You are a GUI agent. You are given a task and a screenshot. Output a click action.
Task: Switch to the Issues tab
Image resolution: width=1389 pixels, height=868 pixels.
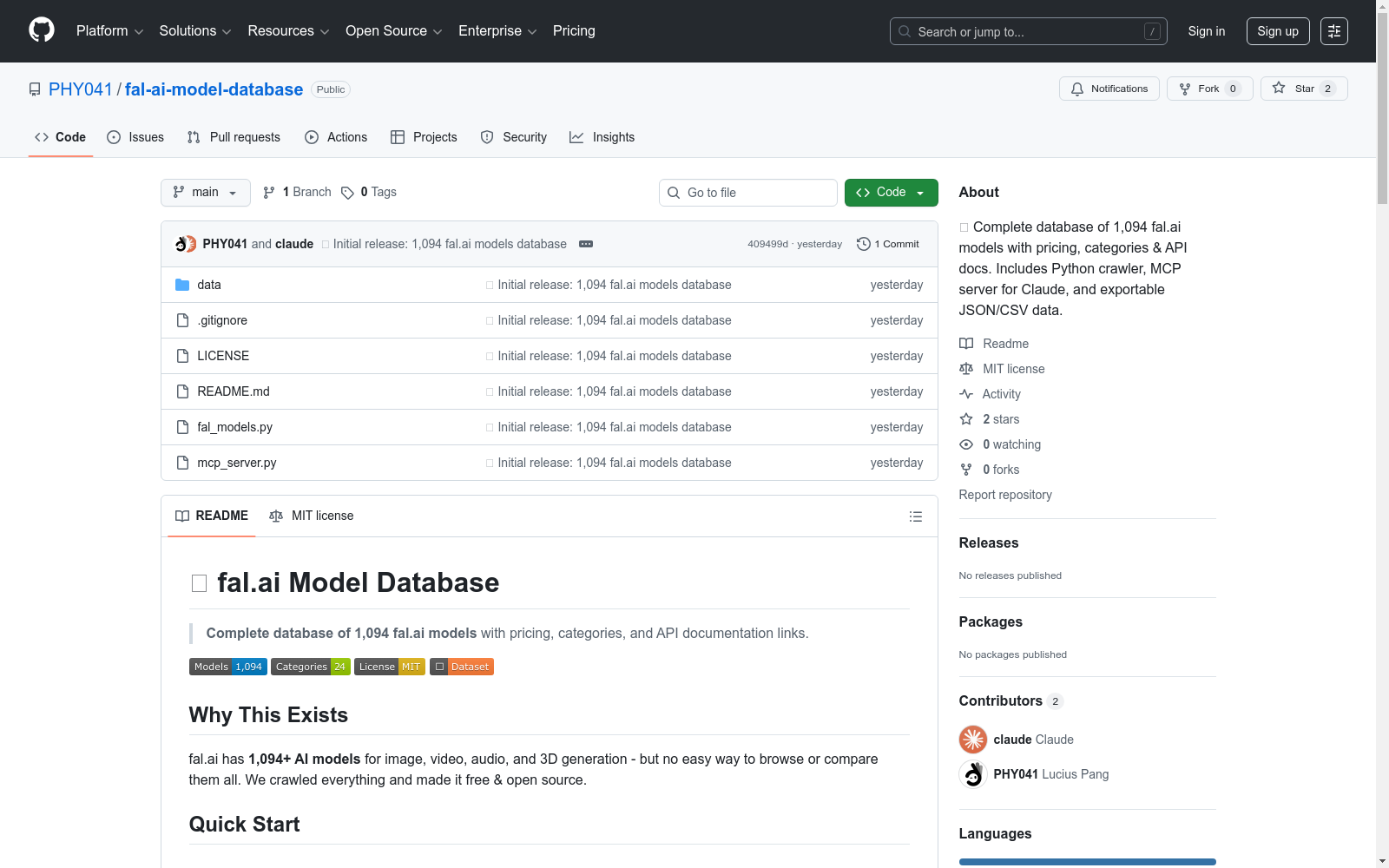click(135, 137)
